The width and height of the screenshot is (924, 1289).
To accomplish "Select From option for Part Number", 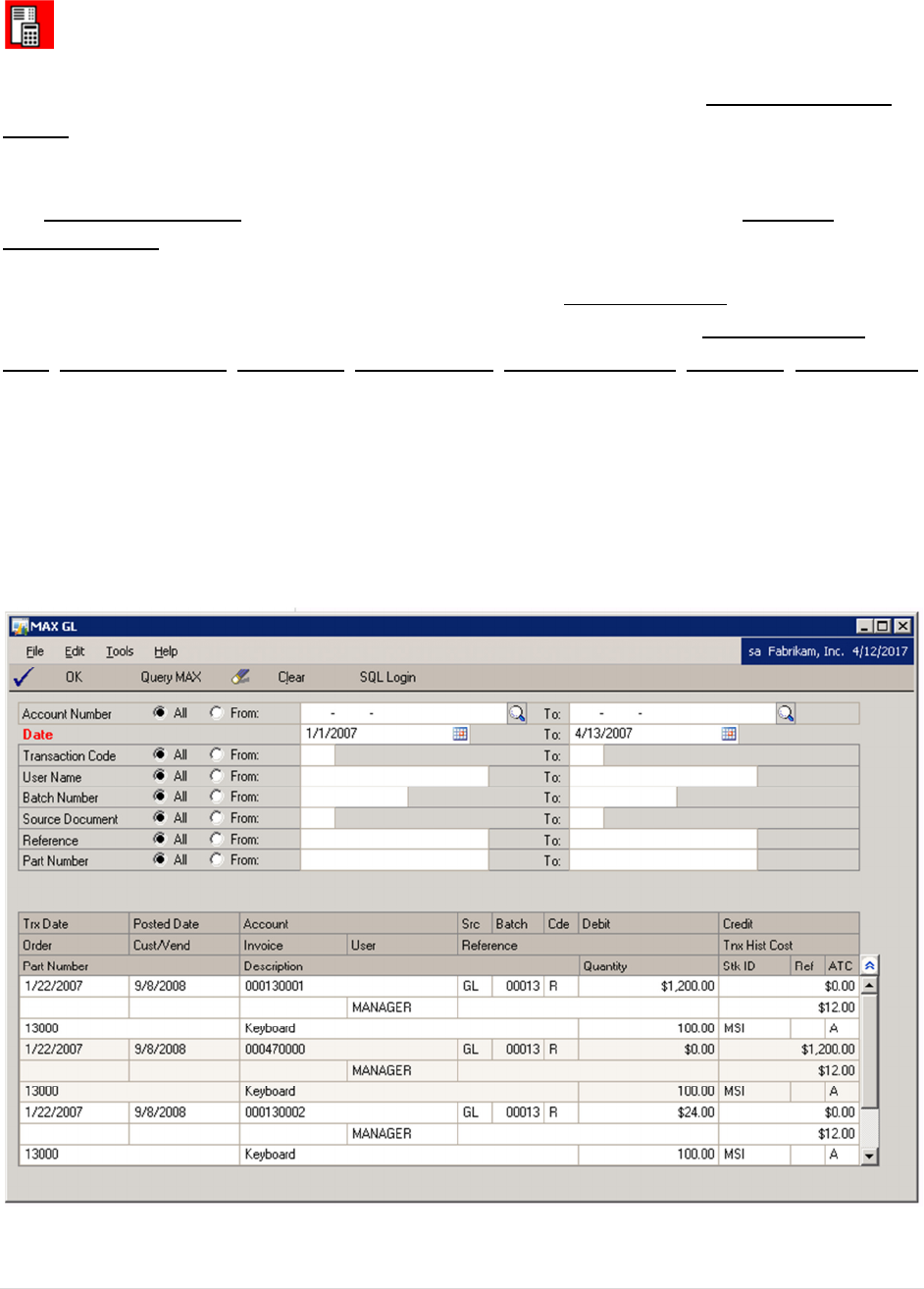I will (x=216, y=860).
